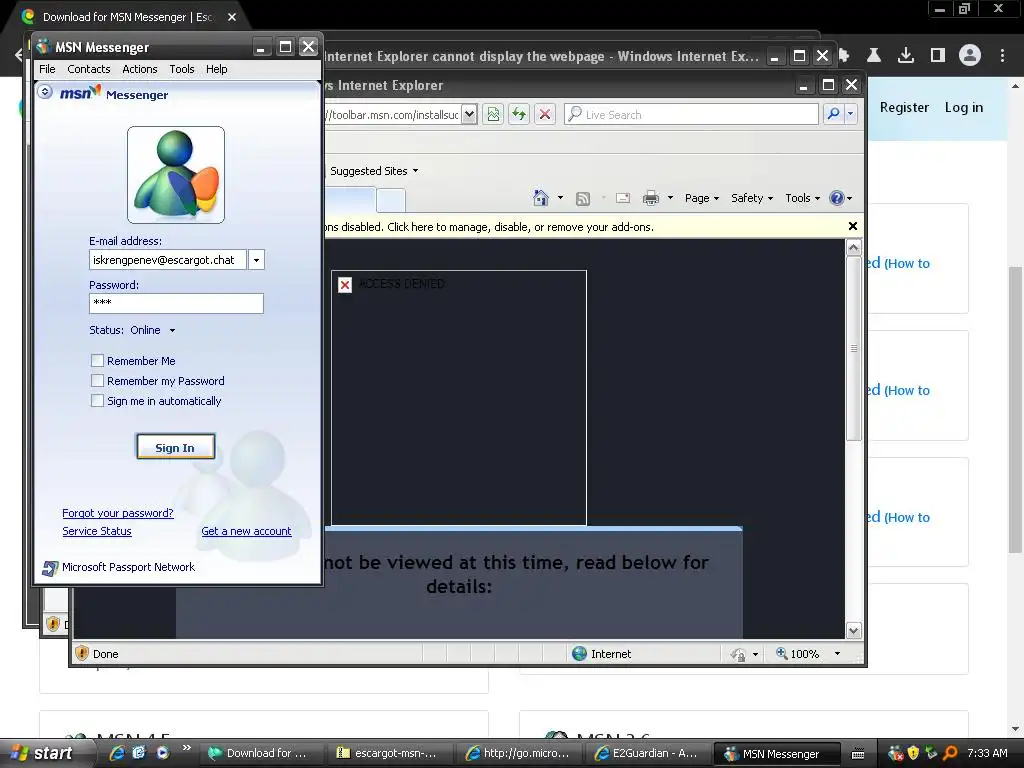Expand the IE address bar dropdown
1024x768 pixels.
469,114
